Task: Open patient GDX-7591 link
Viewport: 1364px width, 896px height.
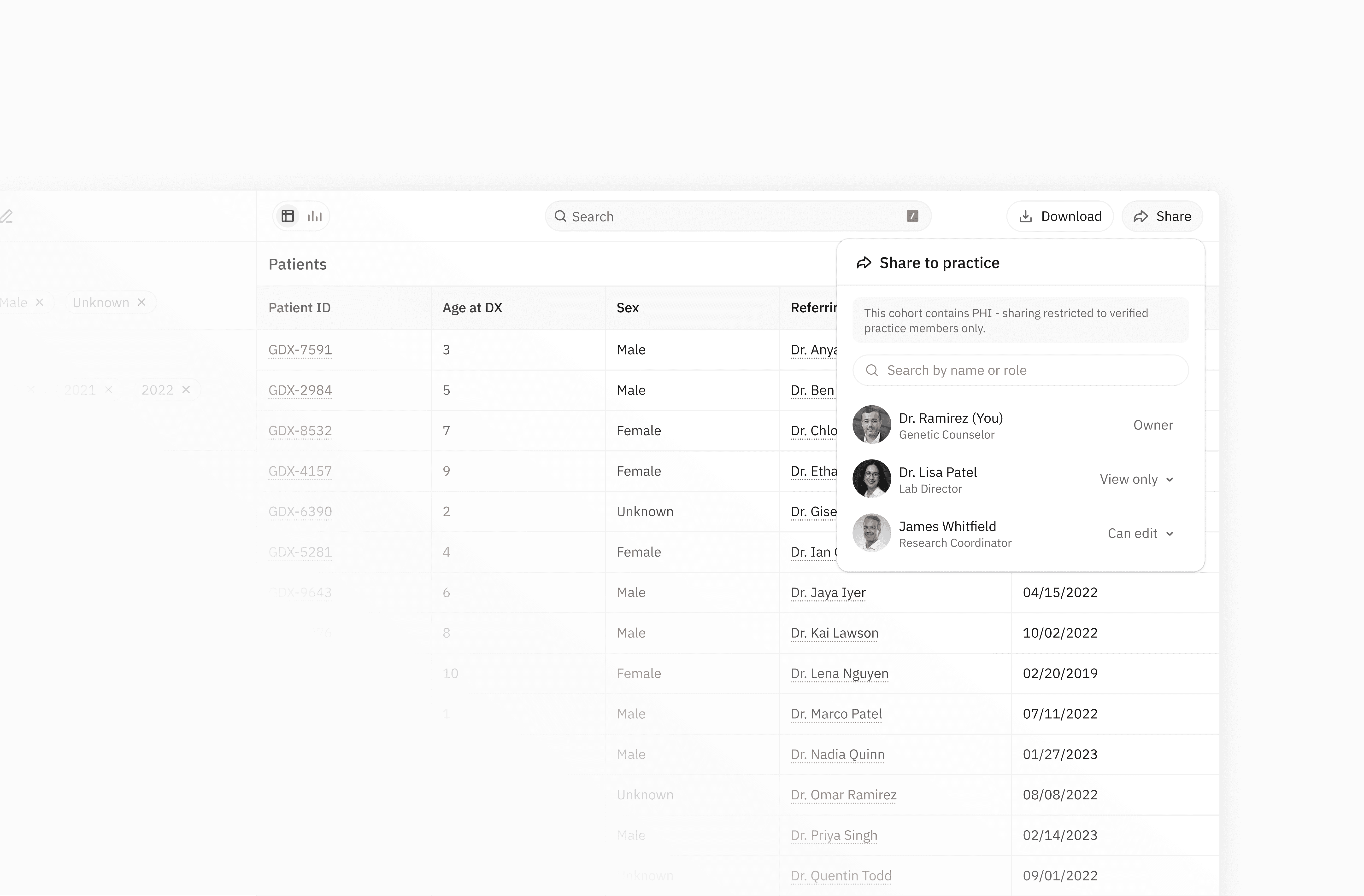Action: pos(300,349)
